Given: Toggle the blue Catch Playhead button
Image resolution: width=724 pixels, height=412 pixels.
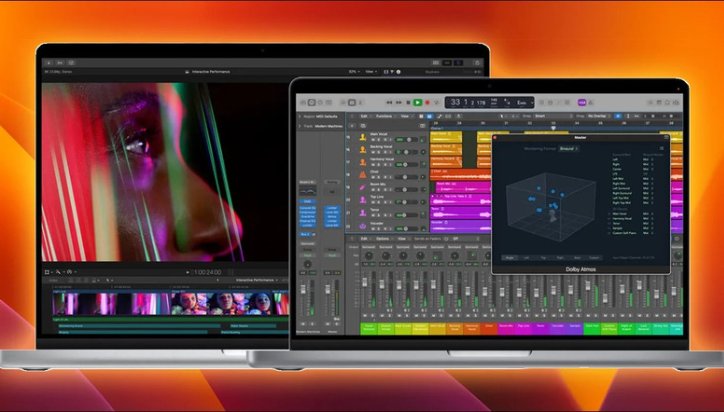Looking at the screenshot, I should tap(618, 116).
